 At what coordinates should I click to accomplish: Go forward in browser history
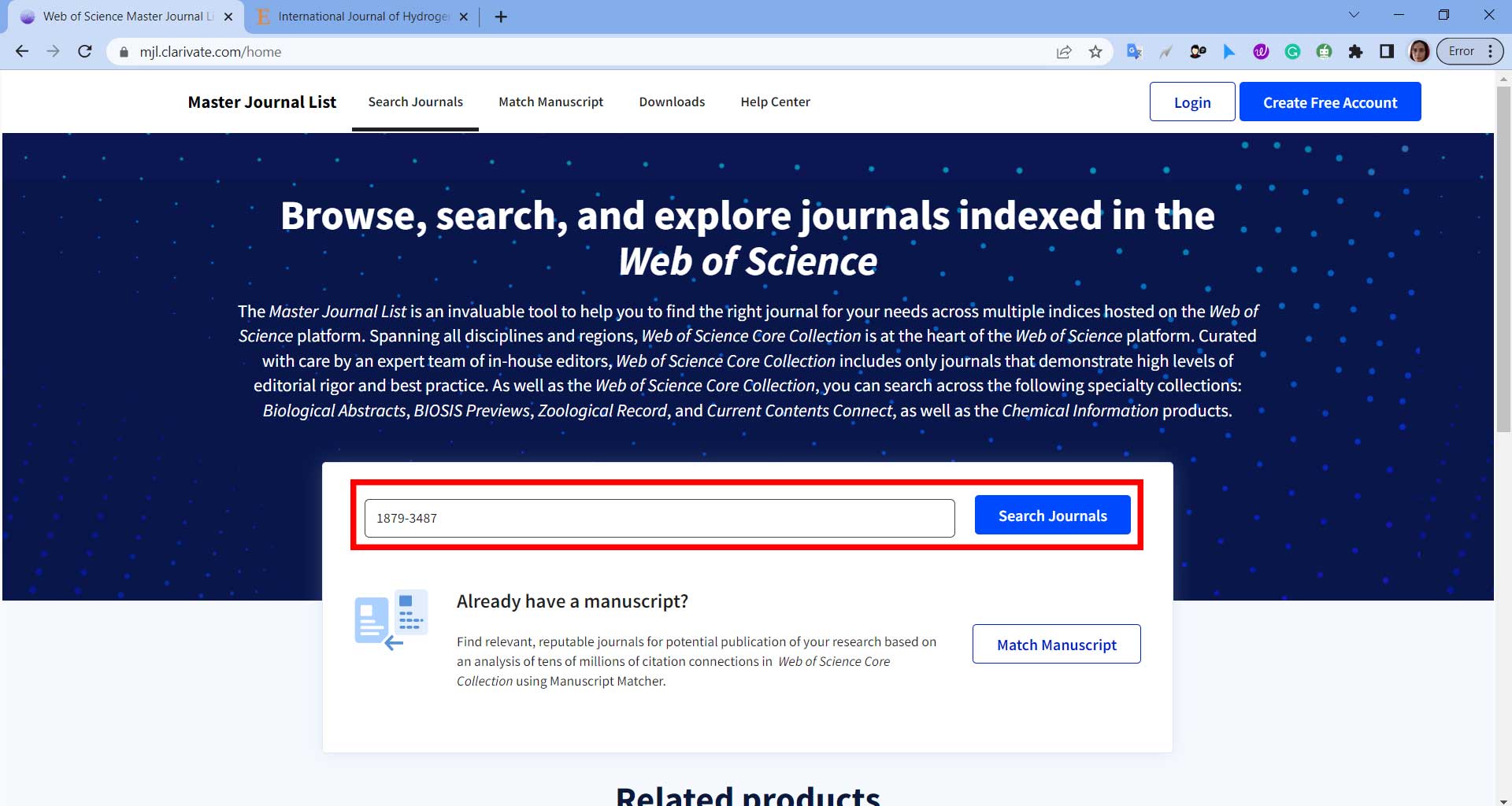tap(53, 51)
